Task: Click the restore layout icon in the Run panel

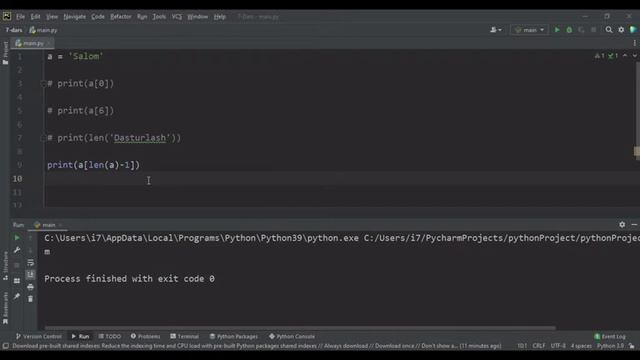Action: coord(17,281)
